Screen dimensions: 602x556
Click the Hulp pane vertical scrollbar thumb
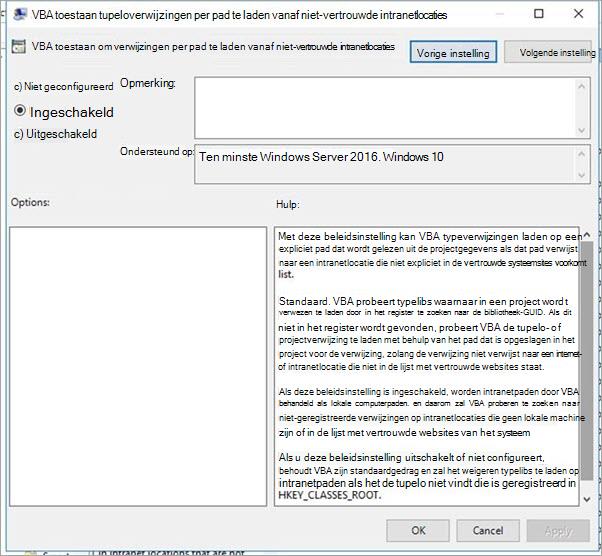pos(587,361)
